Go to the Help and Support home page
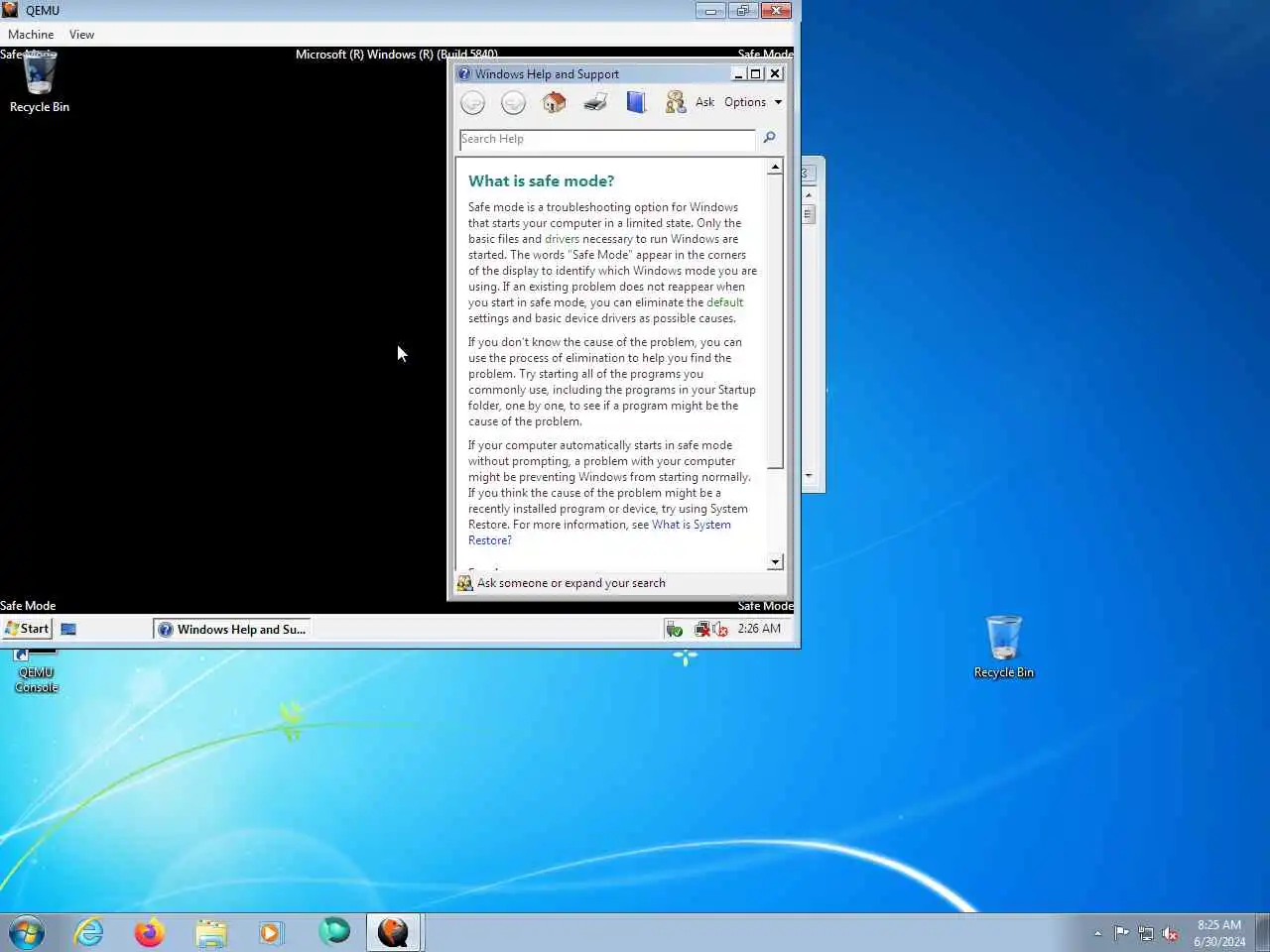 (555, 101)
